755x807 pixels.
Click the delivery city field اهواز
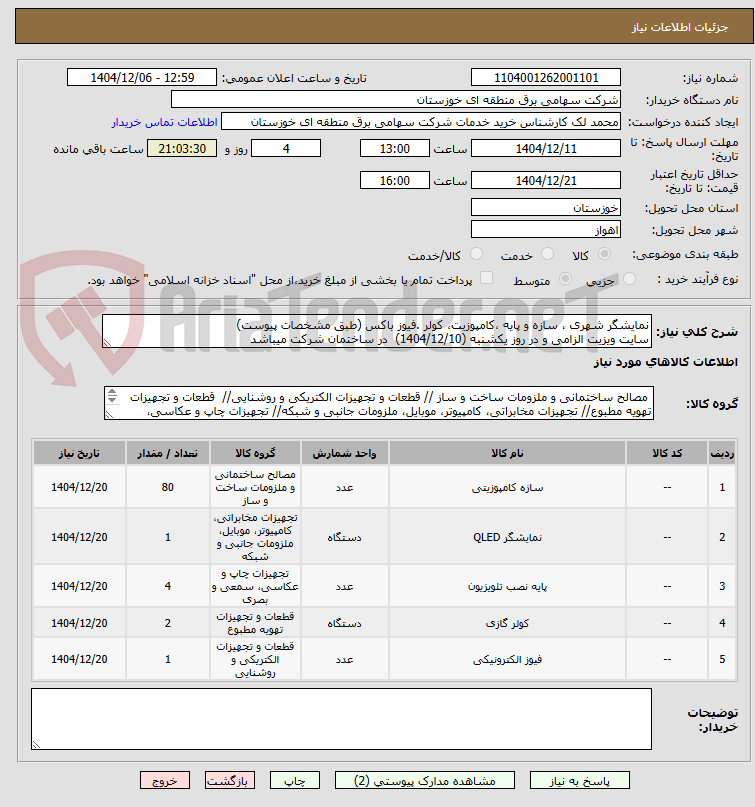pyautogui.click(x=546, y=230)
